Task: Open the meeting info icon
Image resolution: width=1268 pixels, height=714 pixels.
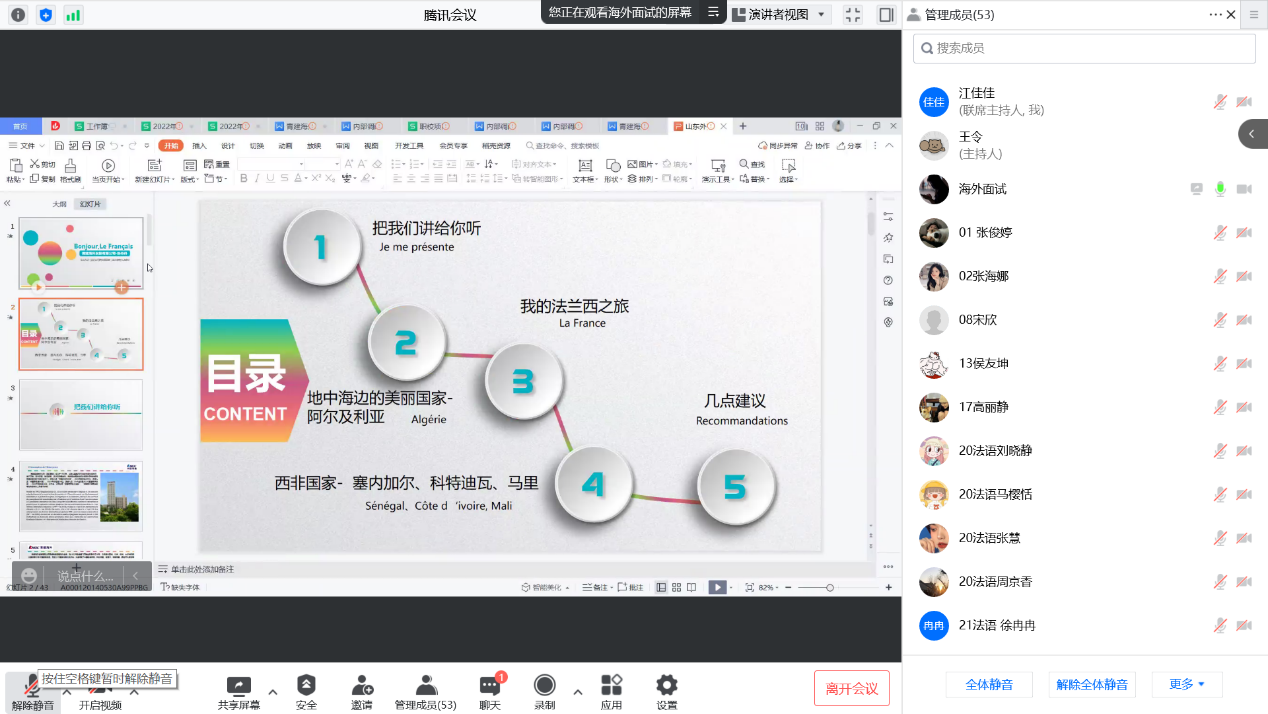Action: point(17,15)
